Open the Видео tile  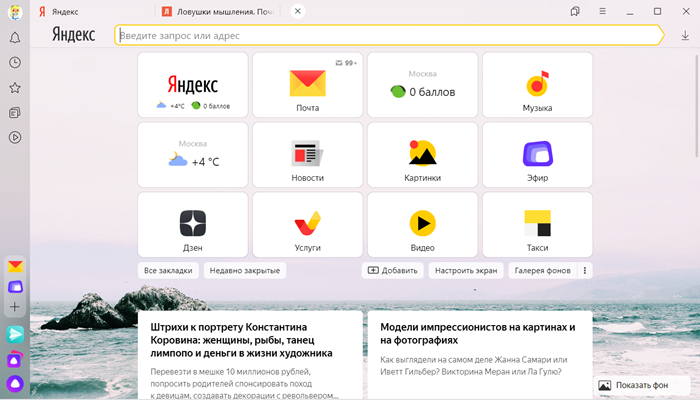click(422, 225)
